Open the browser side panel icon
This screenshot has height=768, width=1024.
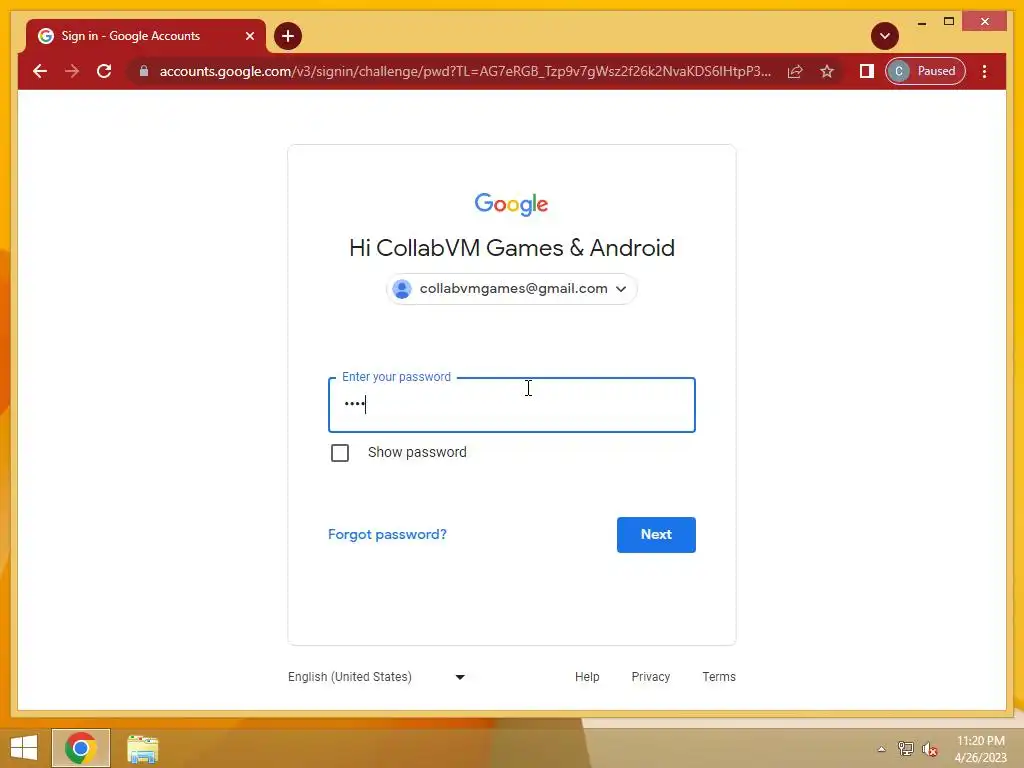[x=866, y=71]
